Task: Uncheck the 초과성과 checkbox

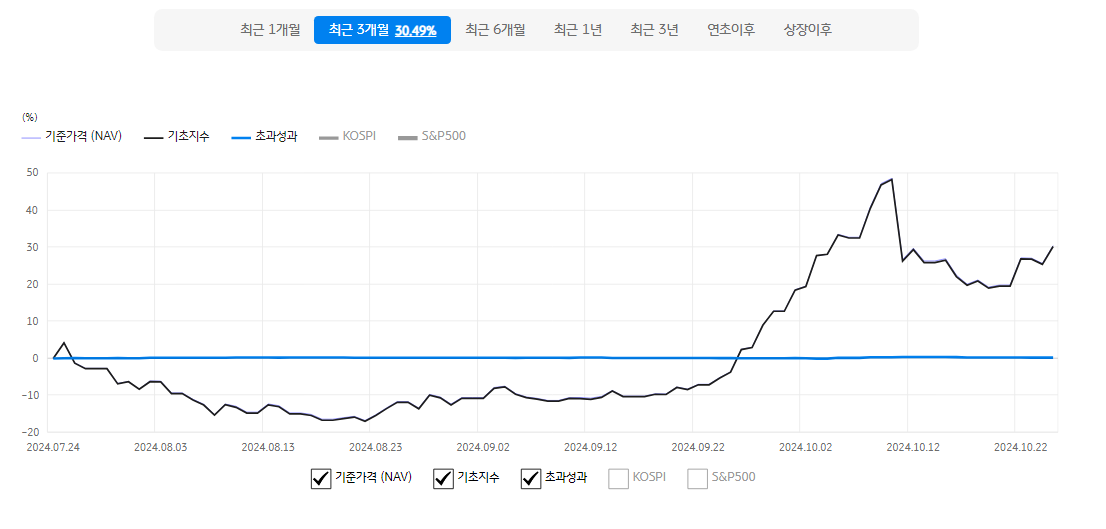Action: (531, 478)
